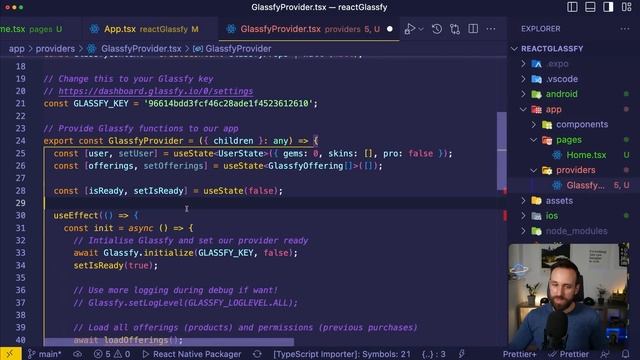640x360 pixels.
Task: Open notifications bell icon
Action: click(625, 354)
